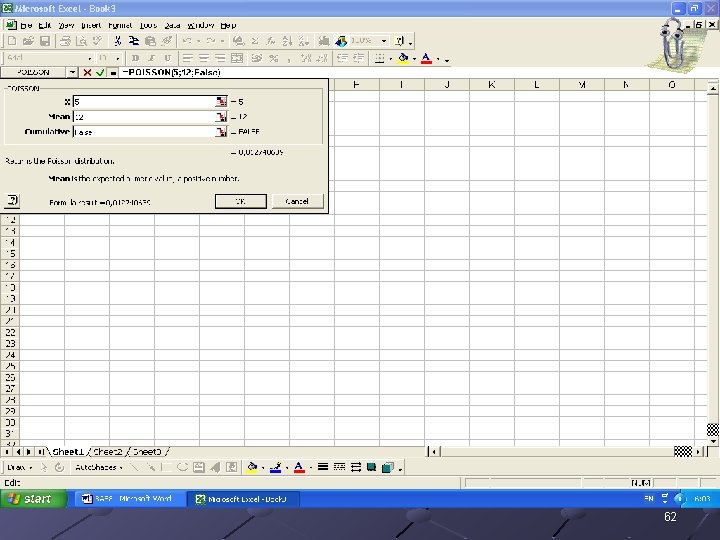Image resolution: width=720 pixels, height=540 pixels.
Task: Click the Paste clipboard icon
Action: click(x=150, y=41)
